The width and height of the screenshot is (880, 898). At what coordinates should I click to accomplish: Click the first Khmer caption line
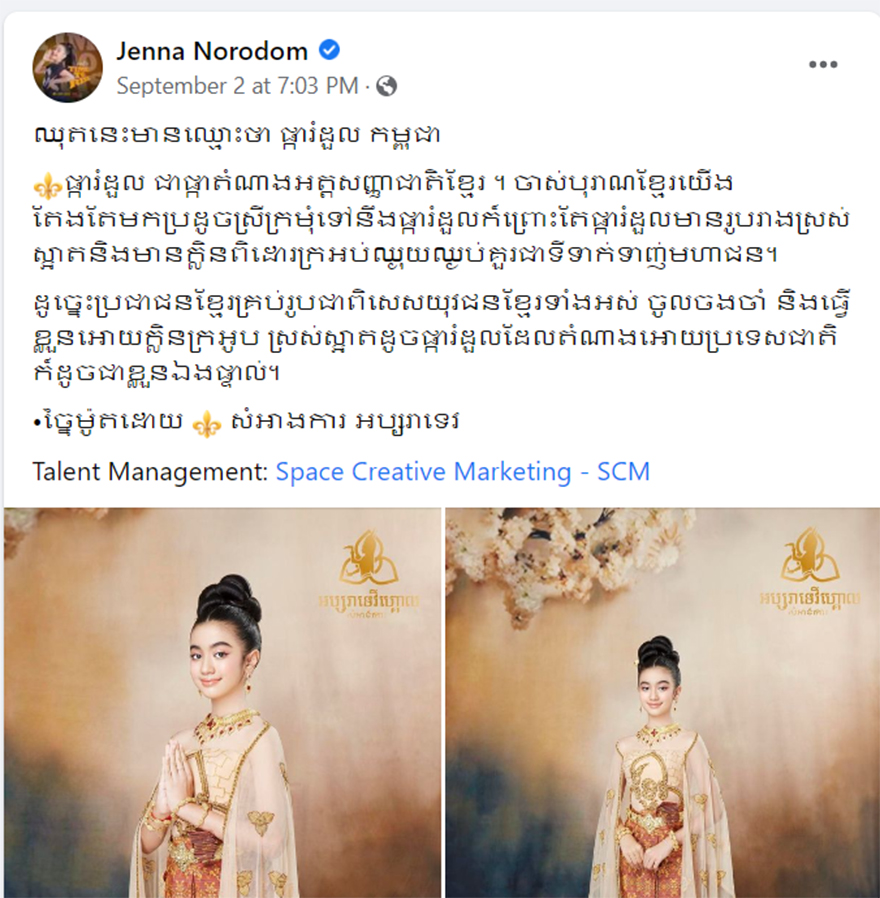coord(237,136)
